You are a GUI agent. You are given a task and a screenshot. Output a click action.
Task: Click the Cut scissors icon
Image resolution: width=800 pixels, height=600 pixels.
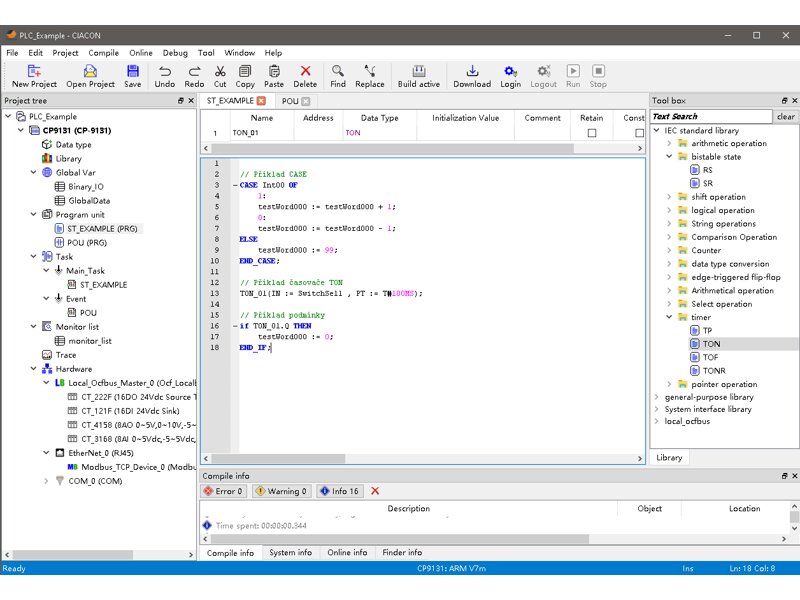(220, 72)
